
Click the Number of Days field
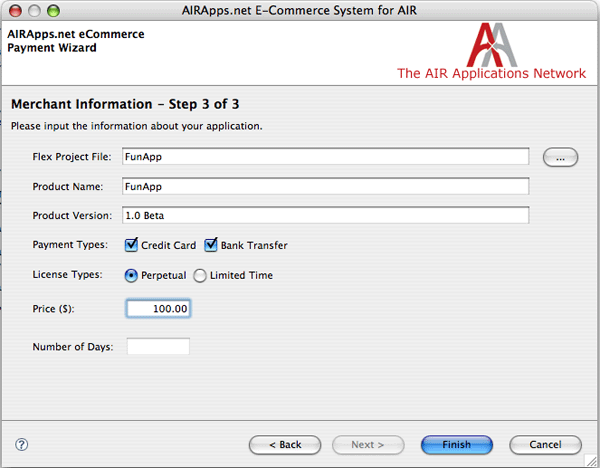[x=158, y=347]
